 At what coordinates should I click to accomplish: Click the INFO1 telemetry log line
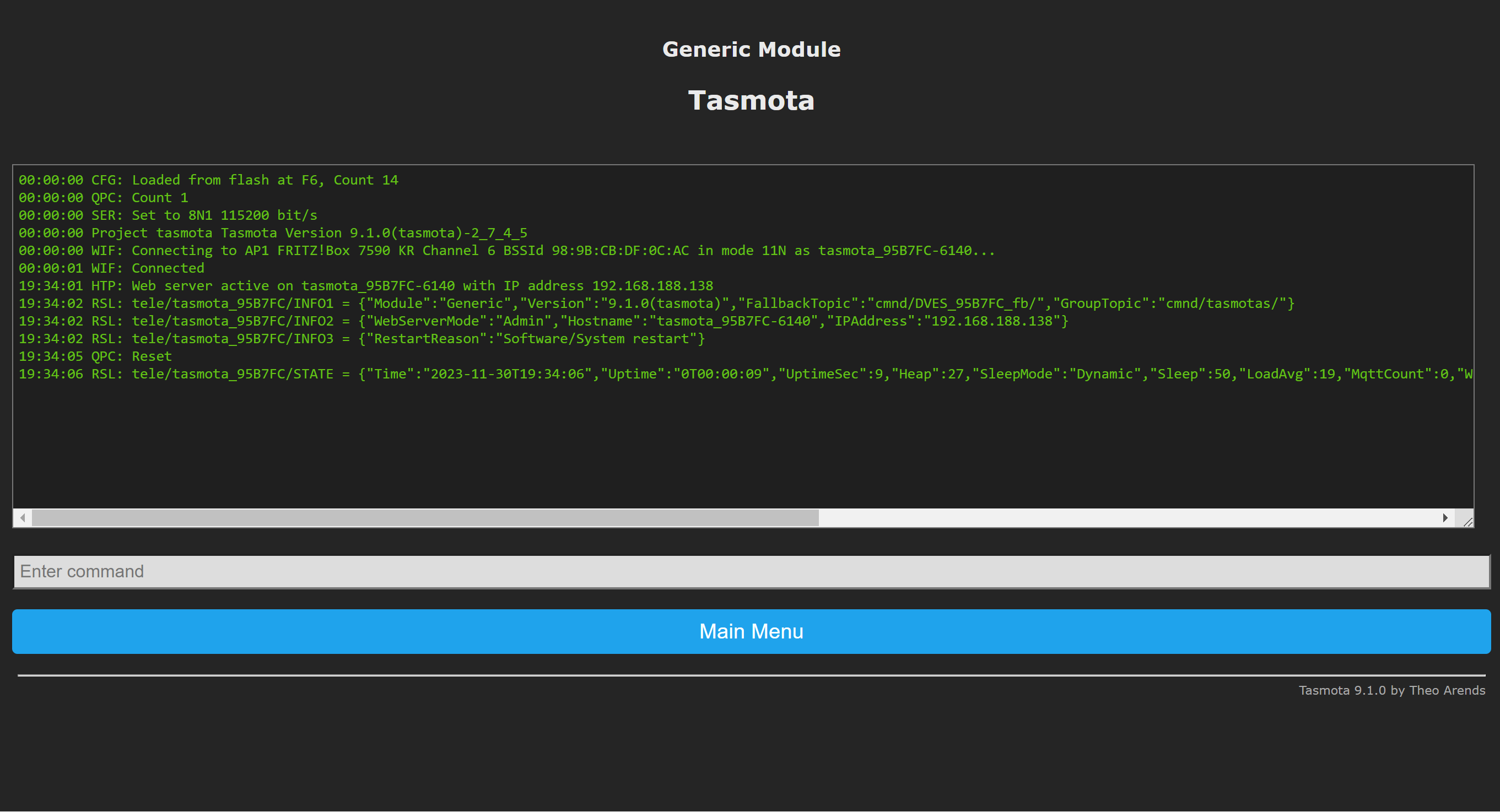(x=656, y=304)
